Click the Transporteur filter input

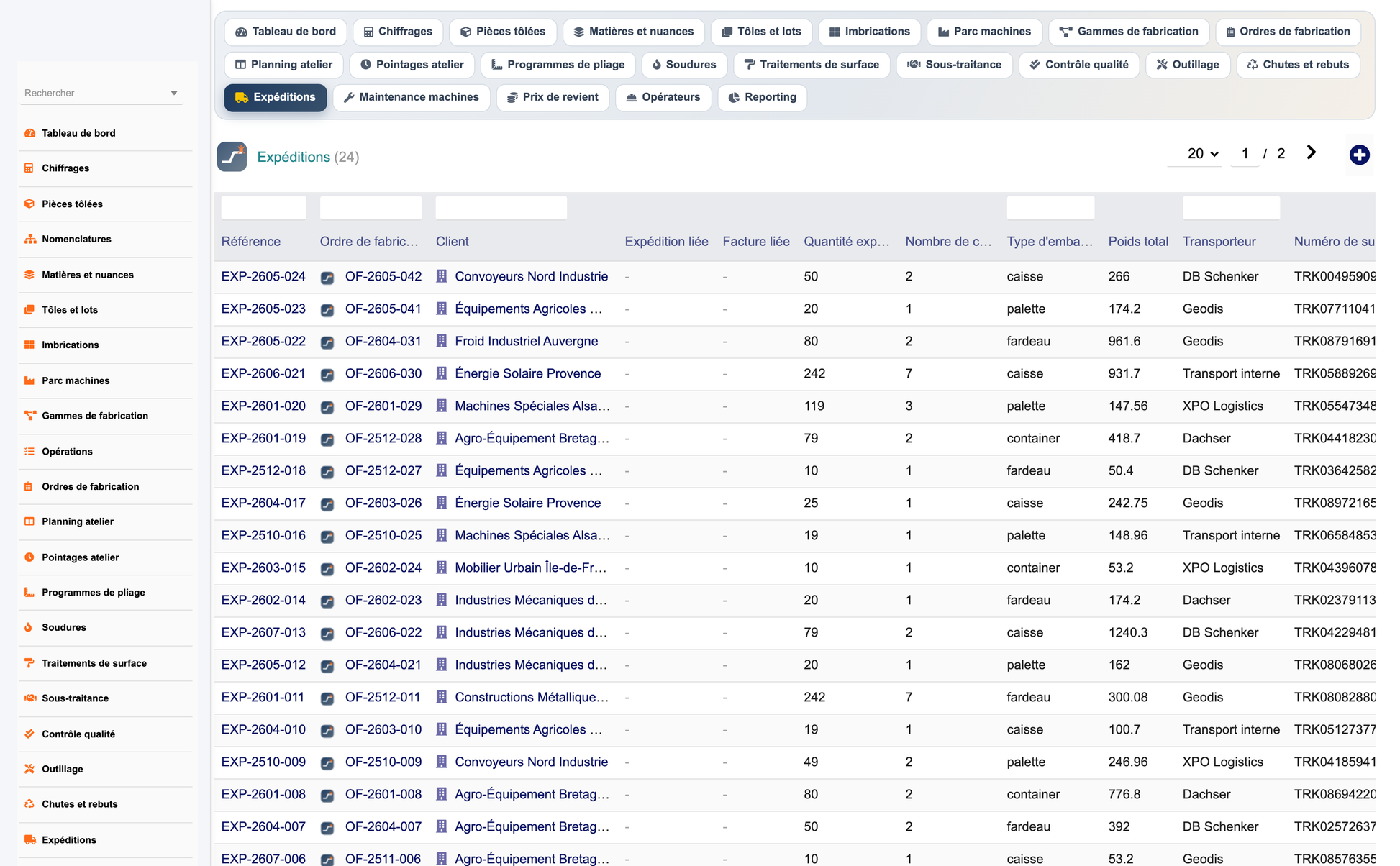pyautogui.click(x=1231, y=208)
